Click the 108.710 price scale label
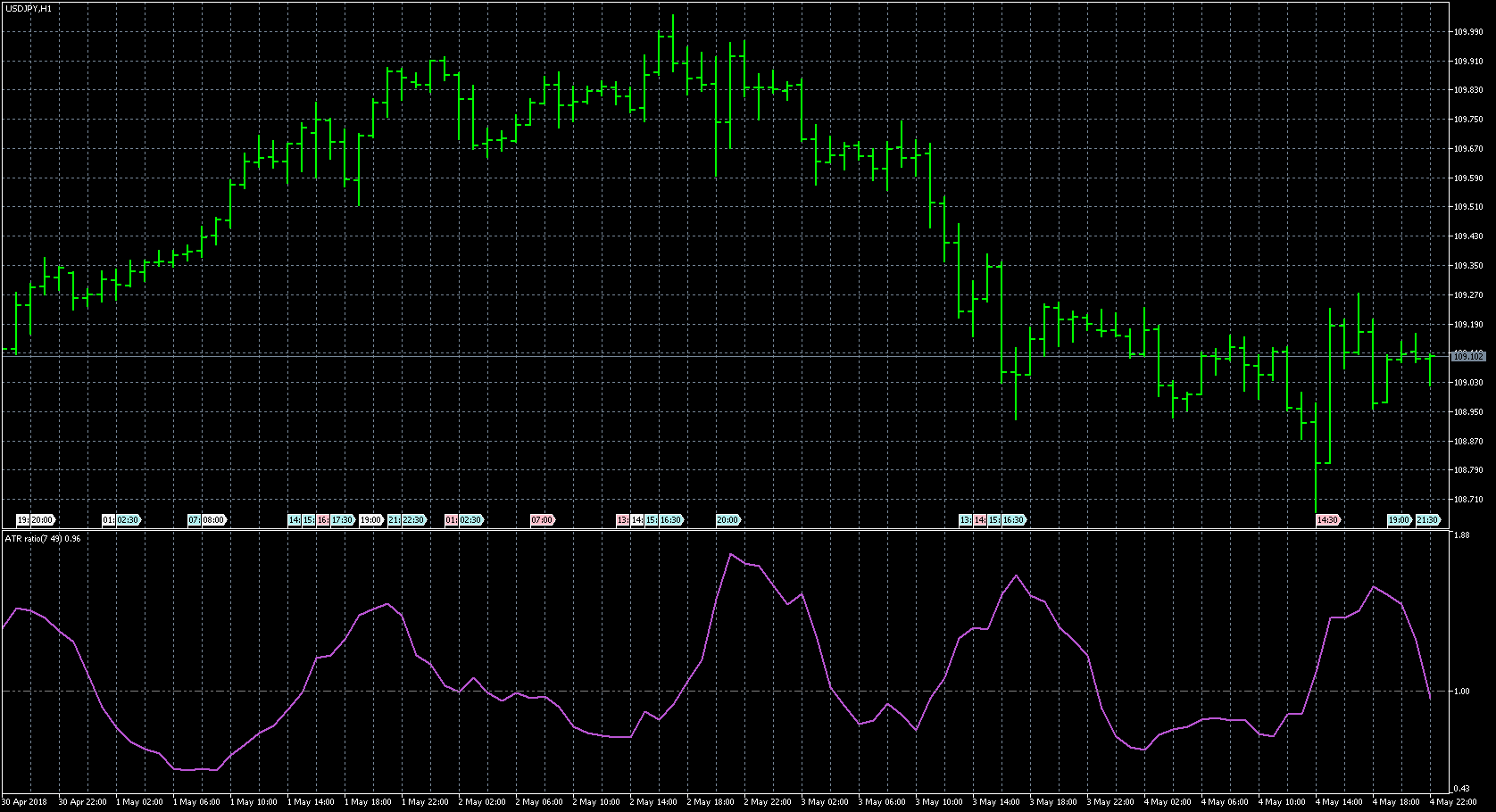1496x812 pixels. click(x=1467, y=500)
